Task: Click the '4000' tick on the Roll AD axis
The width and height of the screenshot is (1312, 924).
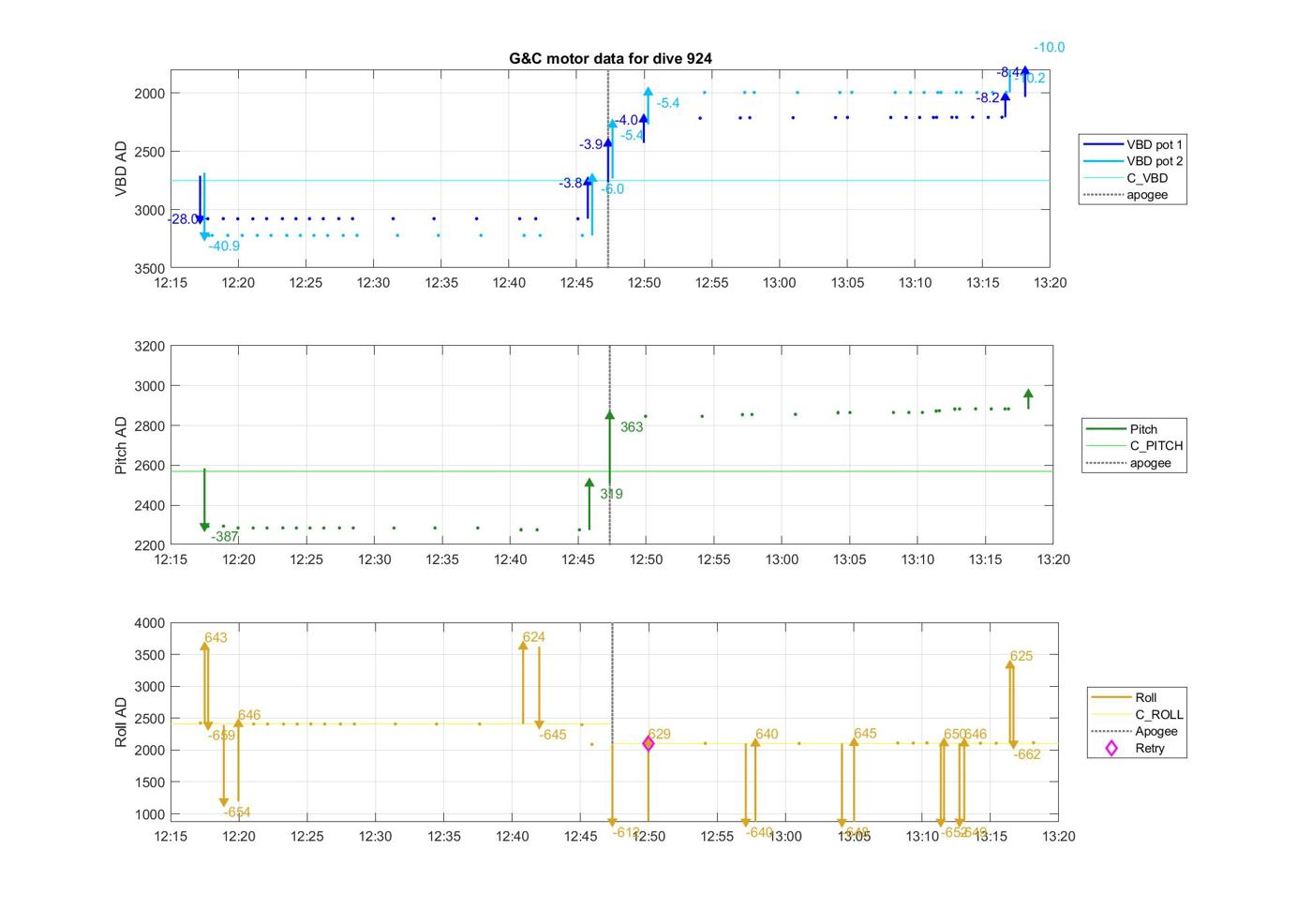Action: pyautogui.click(x=149, y=623)
